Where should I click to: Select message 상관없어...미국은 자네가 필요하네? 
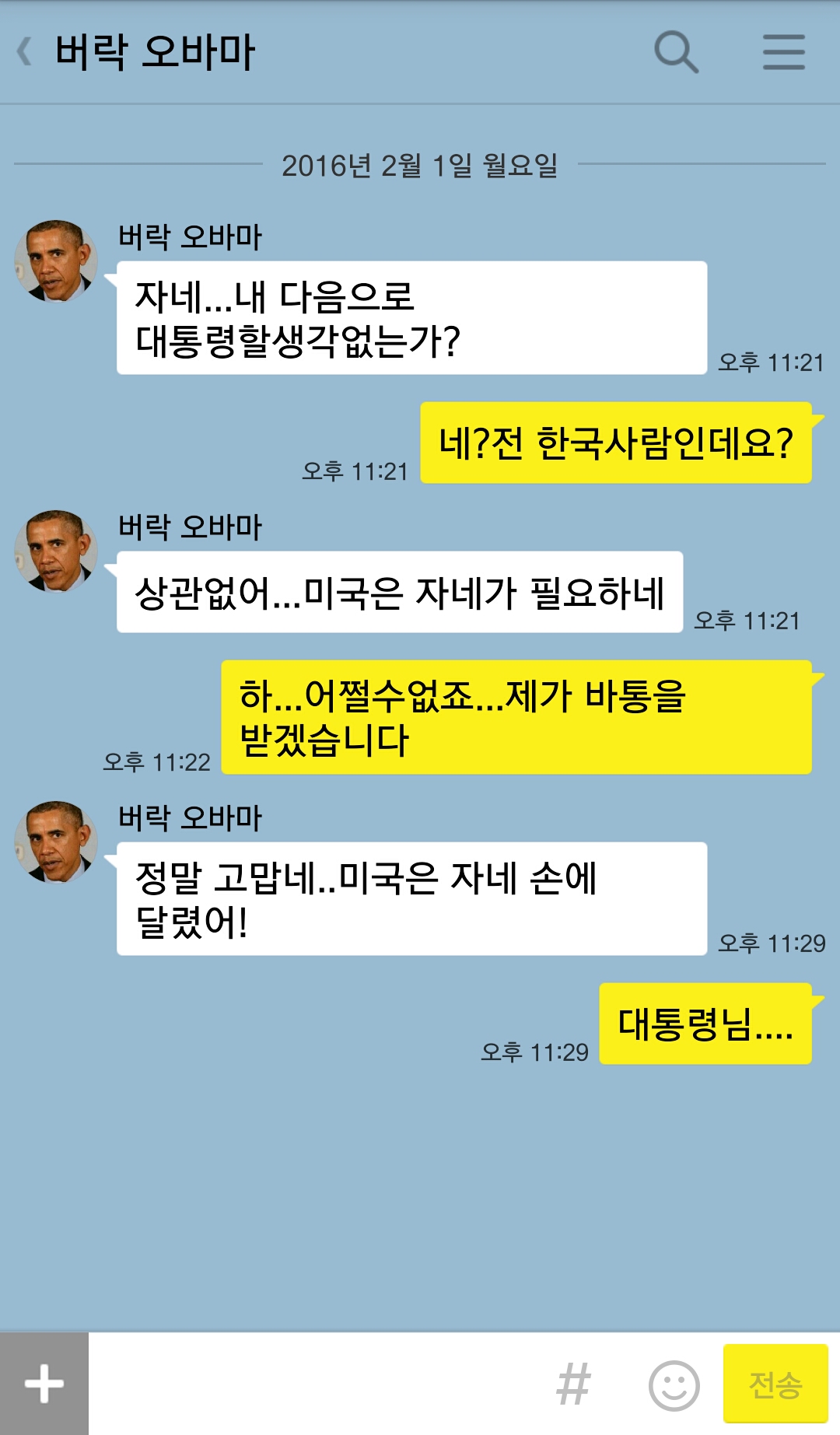[400, 592]
